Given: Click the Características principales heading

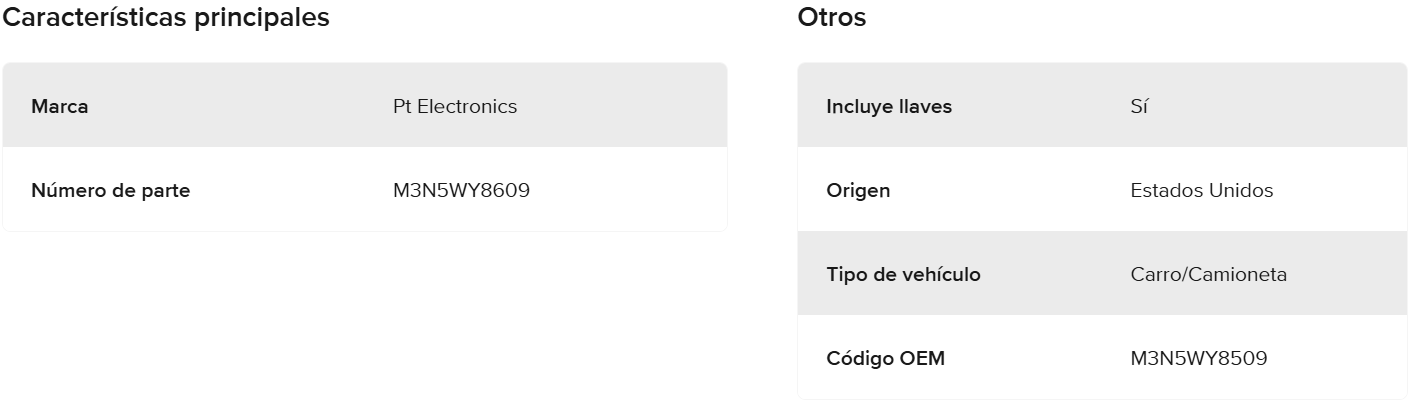Looking at the screenshot, I should click(x=167, y=18).
